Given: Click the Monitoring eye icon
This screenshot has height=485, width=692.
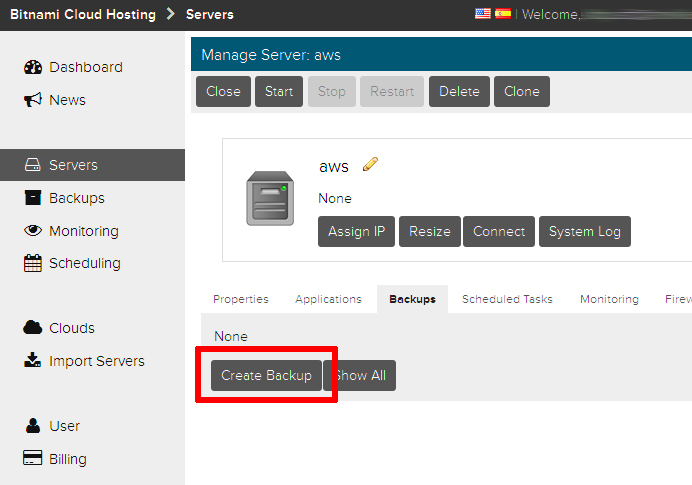Looking at the screenshot, I should coord(33,230).
